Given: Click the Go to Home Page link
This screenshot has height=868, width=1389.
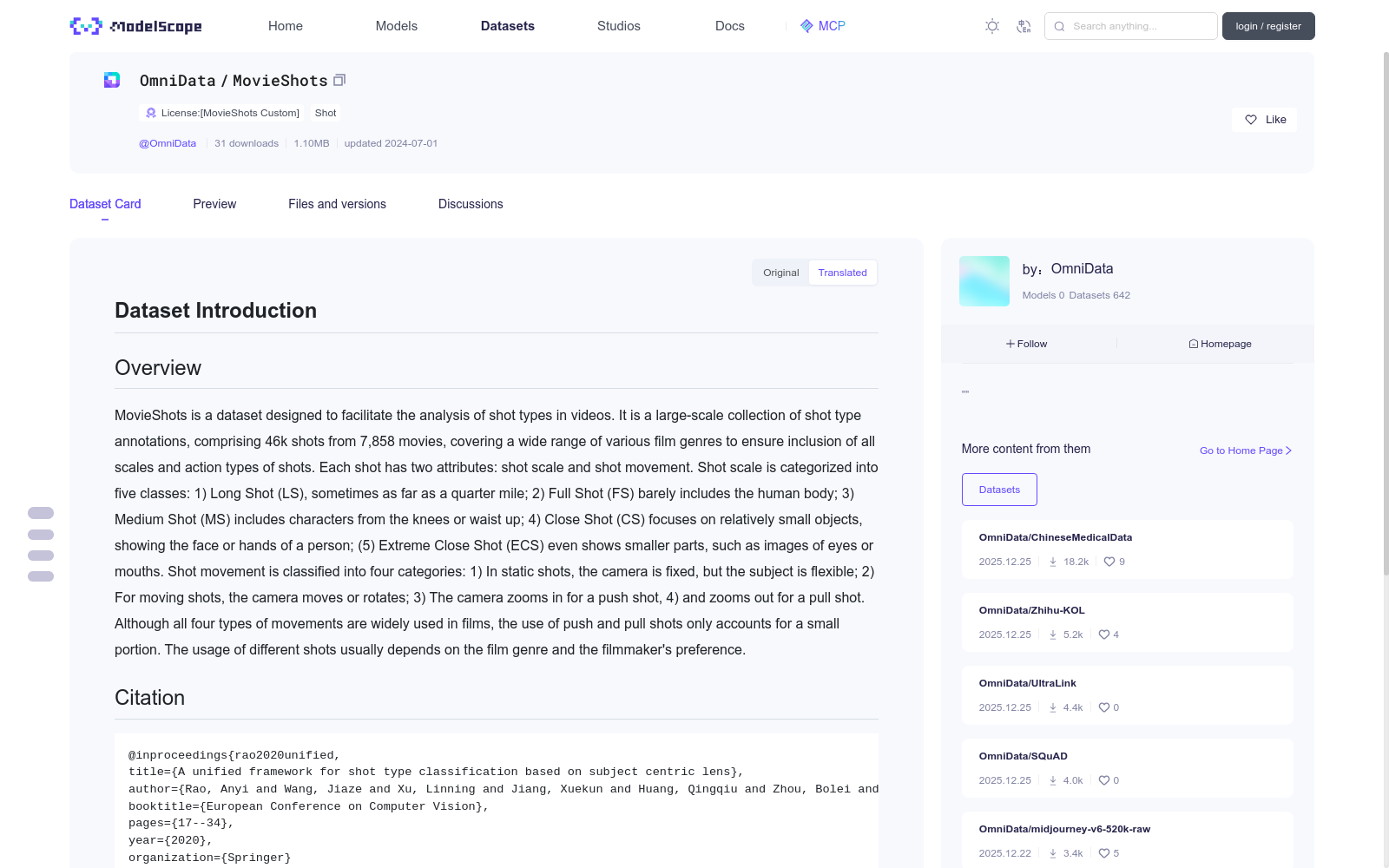Looking at the screenshot, I should [1246, 450].
